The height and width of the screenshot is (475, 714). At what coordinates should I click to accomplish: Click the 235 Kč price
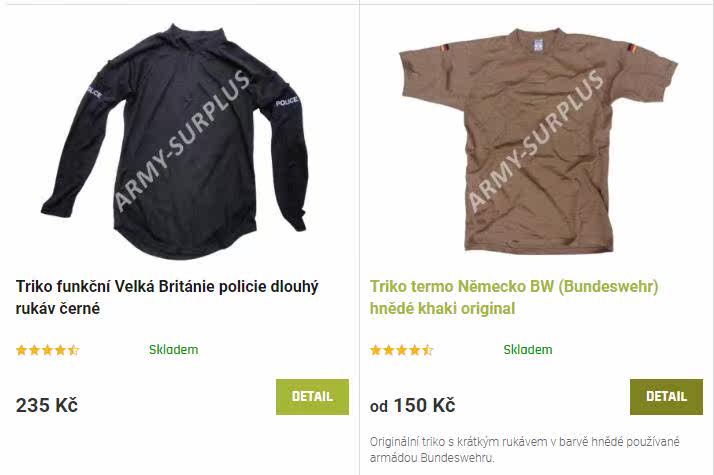[47, 405]
